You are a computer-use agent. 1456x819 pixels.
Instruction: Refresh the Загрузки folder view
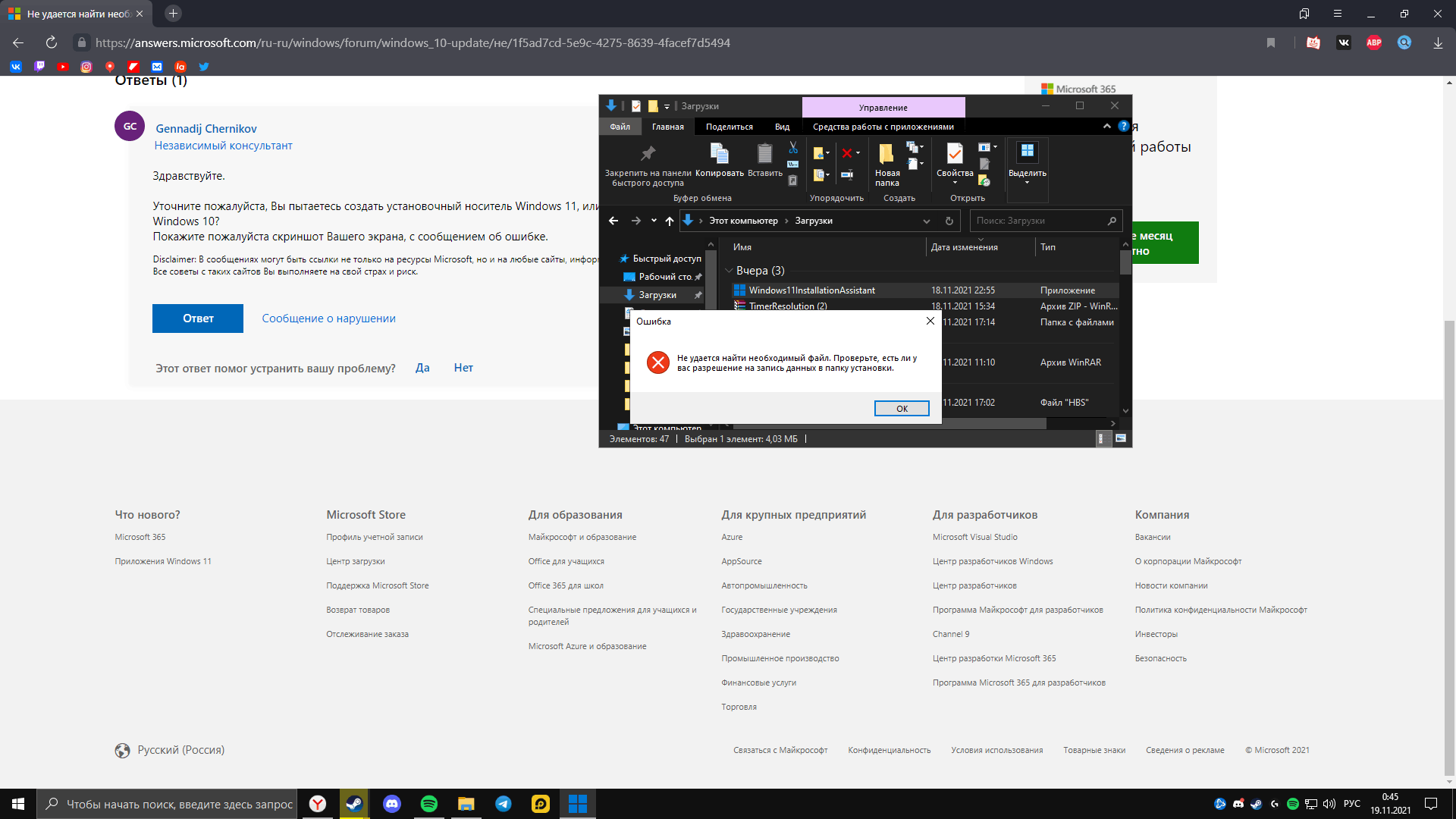point(949,221)
